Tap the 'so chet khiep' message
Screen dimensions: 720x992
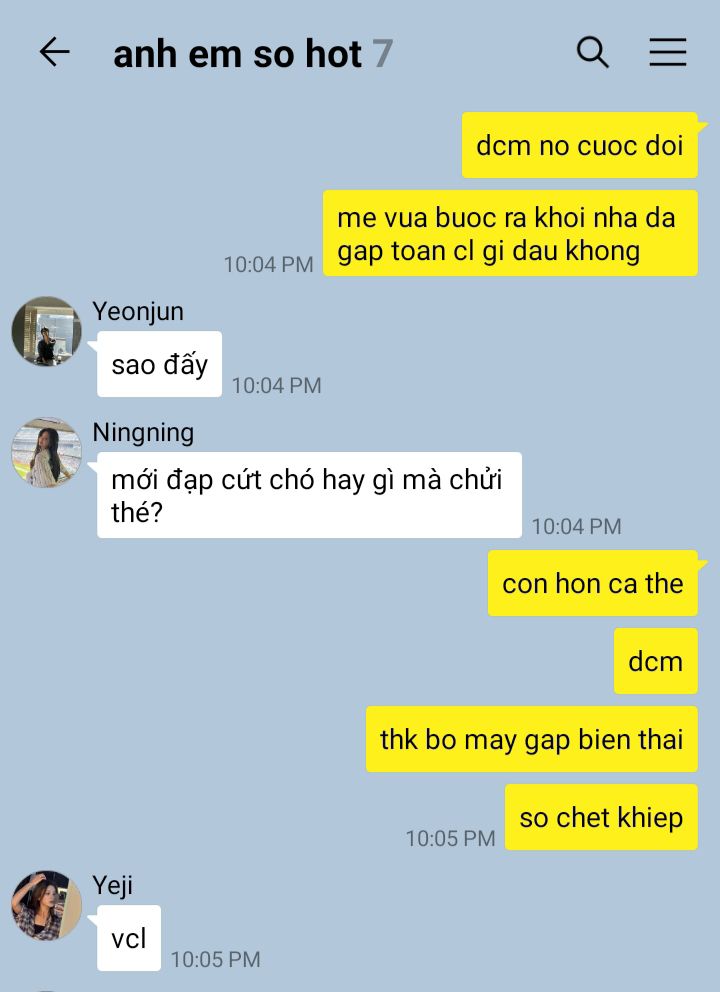[601, 817]
